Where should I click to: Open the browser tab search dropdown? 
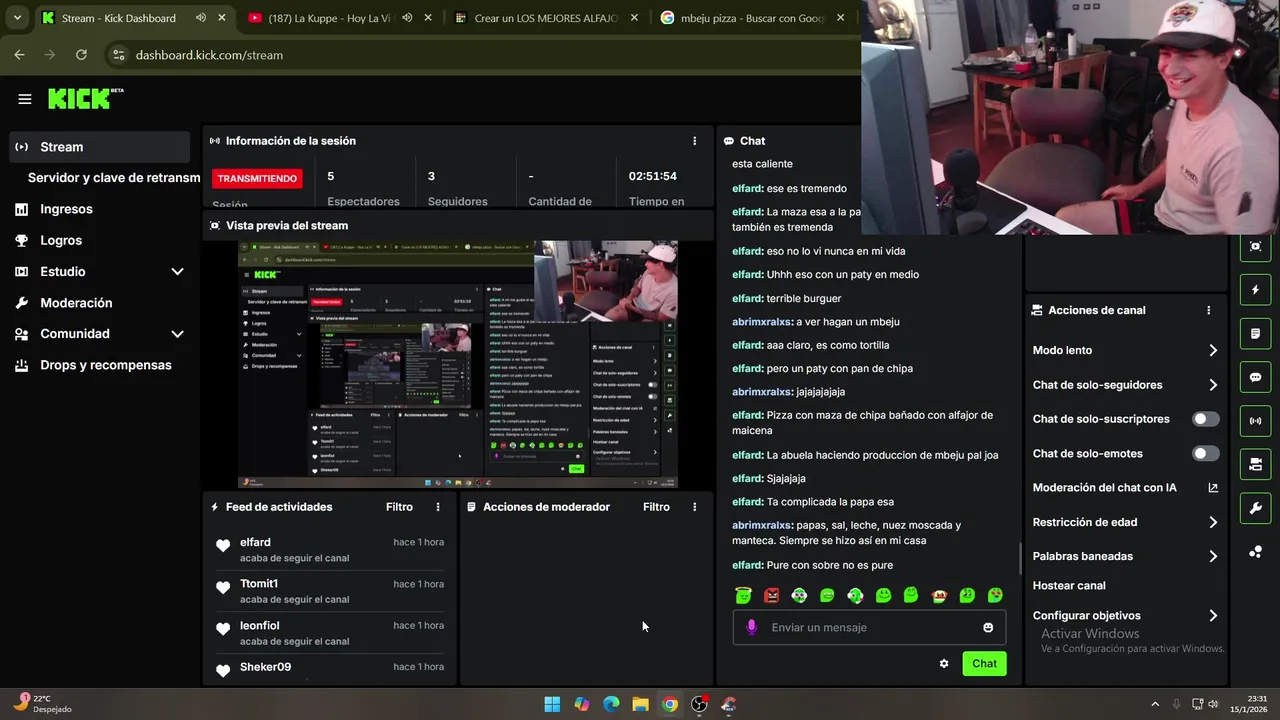coord(17,18)
